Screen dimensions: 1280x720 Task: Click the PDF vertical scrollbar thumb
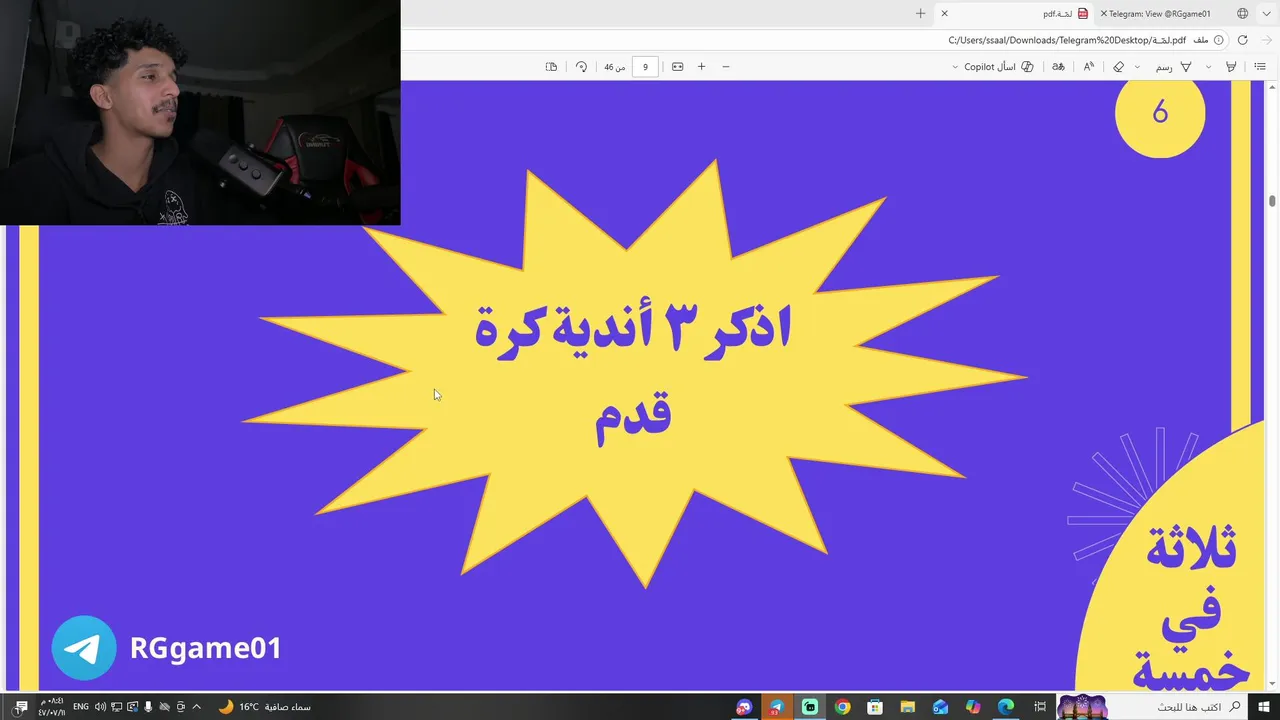click(x=1272, y=200)
